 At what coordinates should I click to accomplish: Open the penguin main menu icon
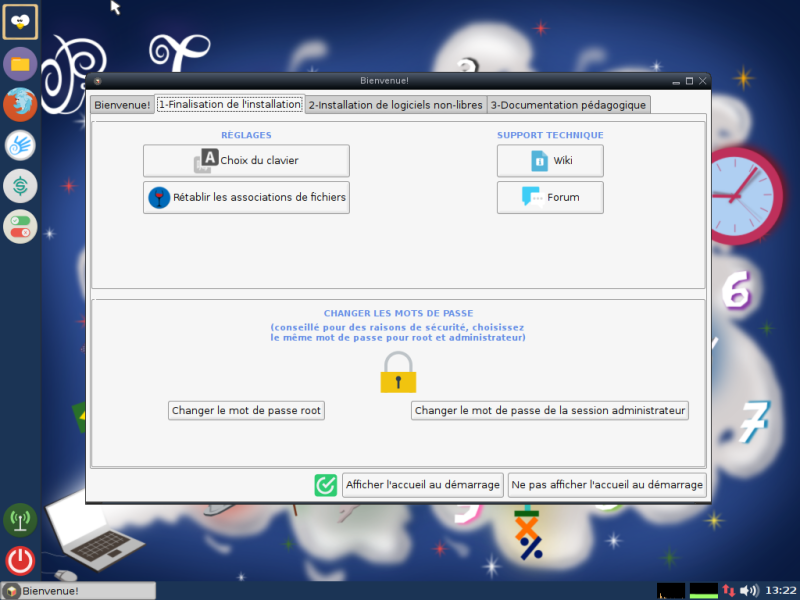pyautogui.click(x=20, y=22)
